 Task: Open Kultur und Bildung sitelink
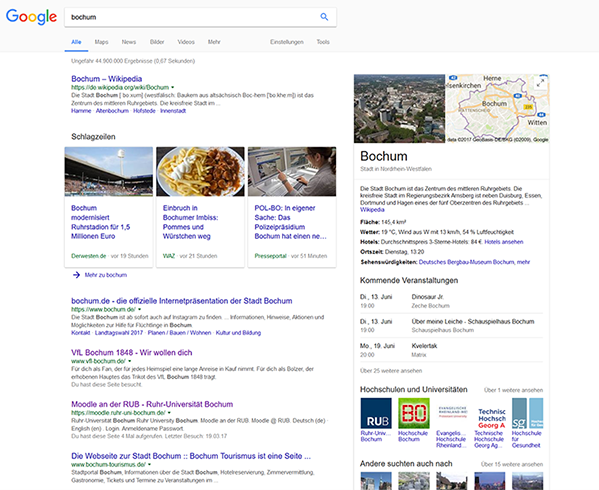238,333
